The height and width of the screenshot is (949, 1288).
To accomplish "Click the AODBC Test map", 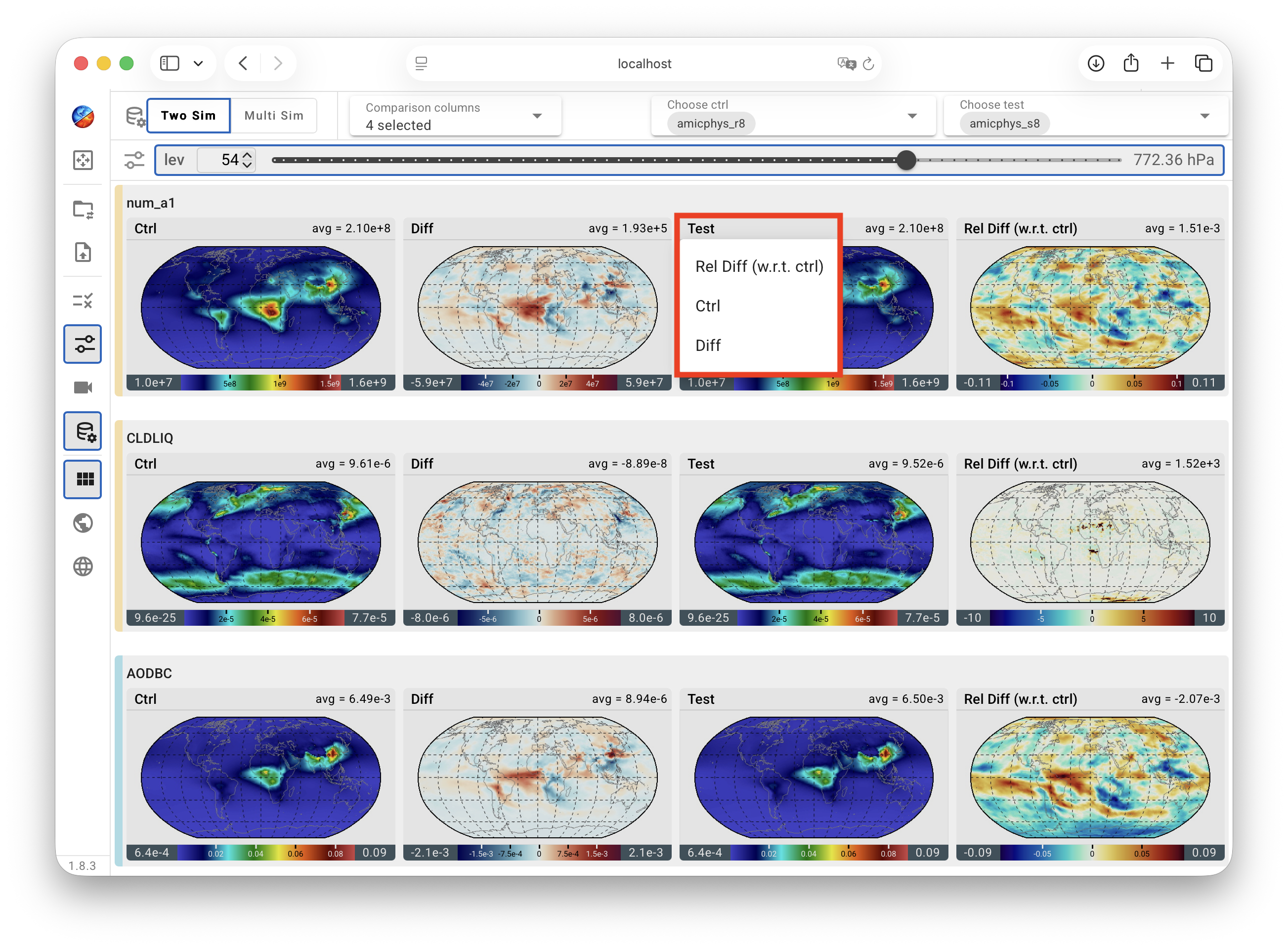I will click(x=814, y=778).
